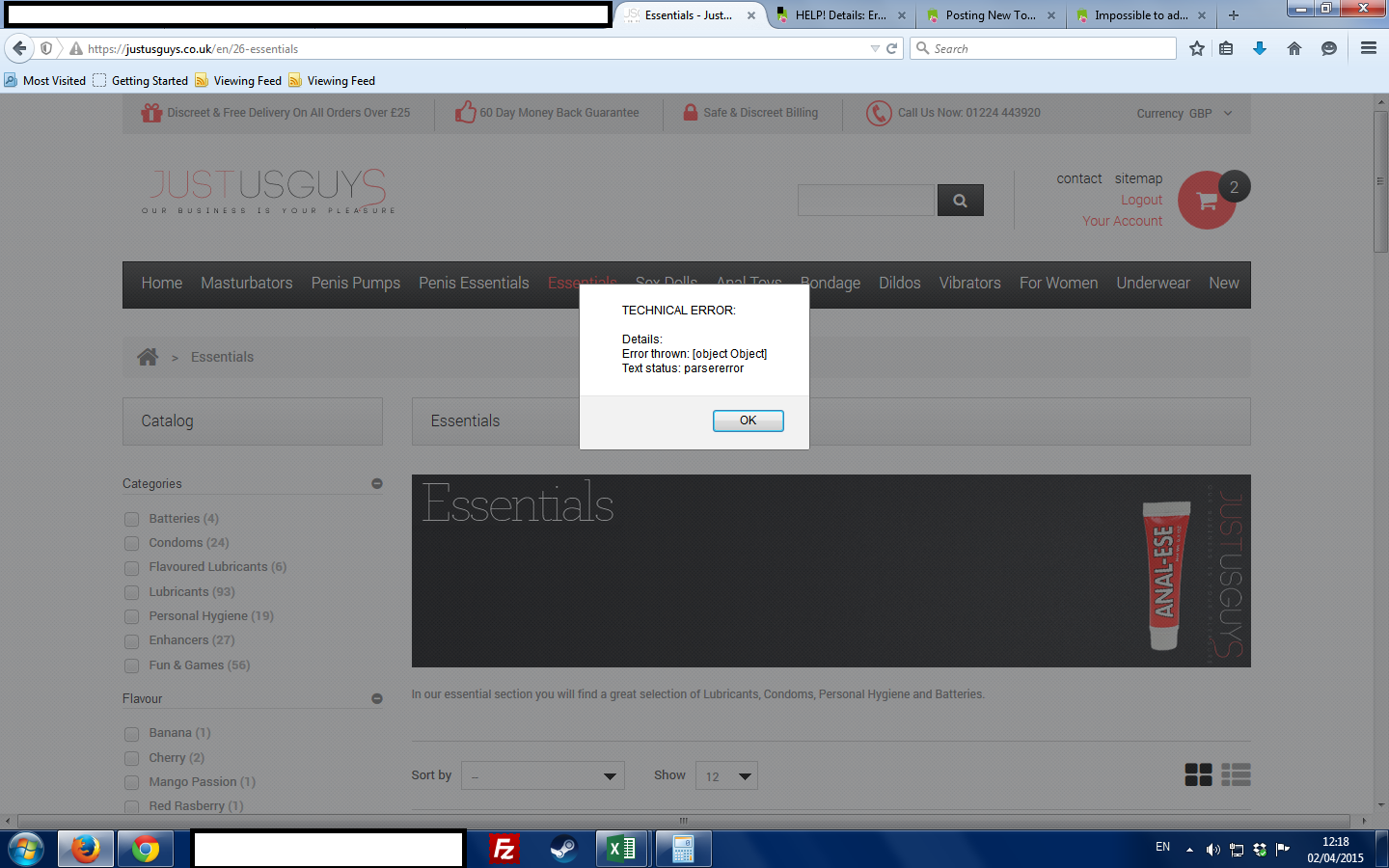The width and height of the screenshot is (1389, 868).
Task: Open the Show 12 items dropdown
Action: click(x=726, y=776)
